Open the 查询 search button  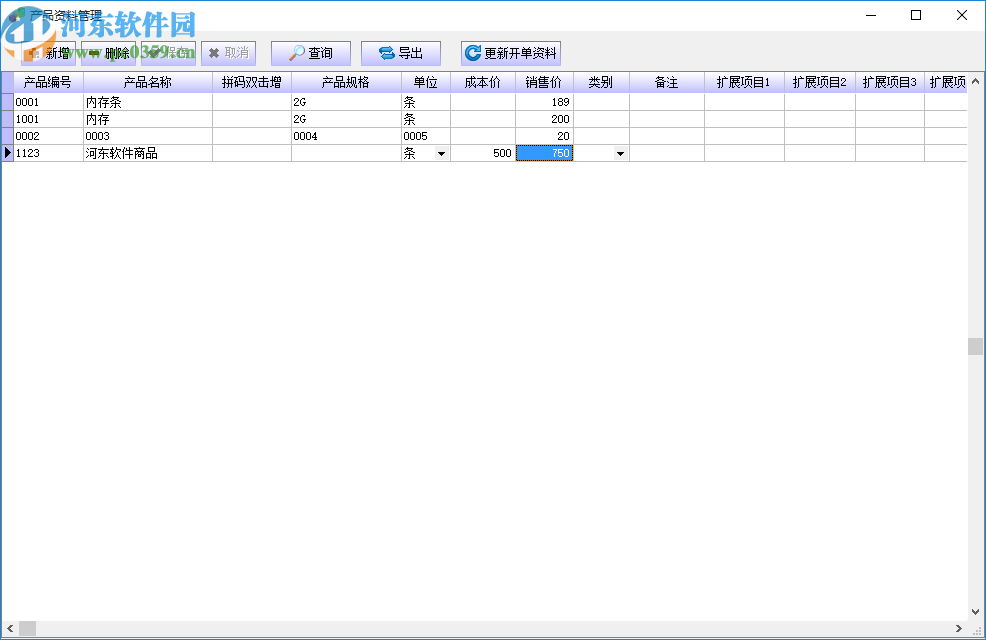pyautogui.click(x=311, y=53)
